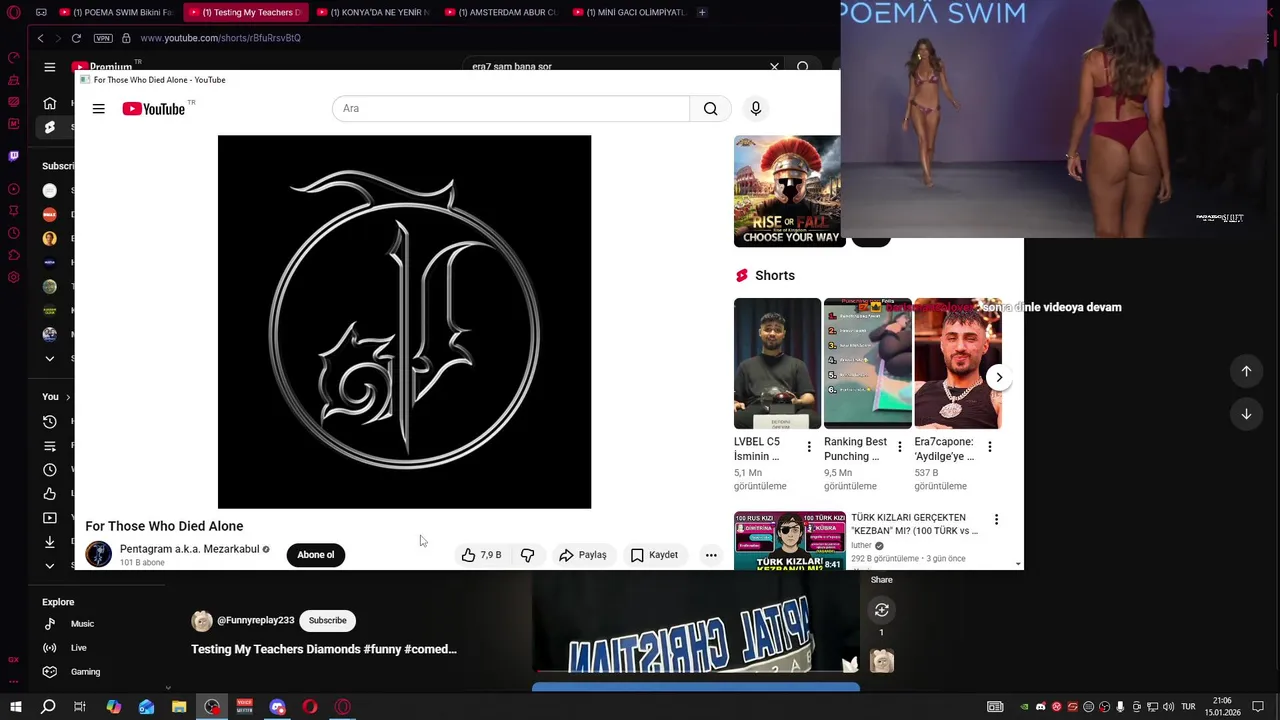The image size is (1280, 720).
Task: Go to previous short with up arrow
Action: click(1246, 371)
